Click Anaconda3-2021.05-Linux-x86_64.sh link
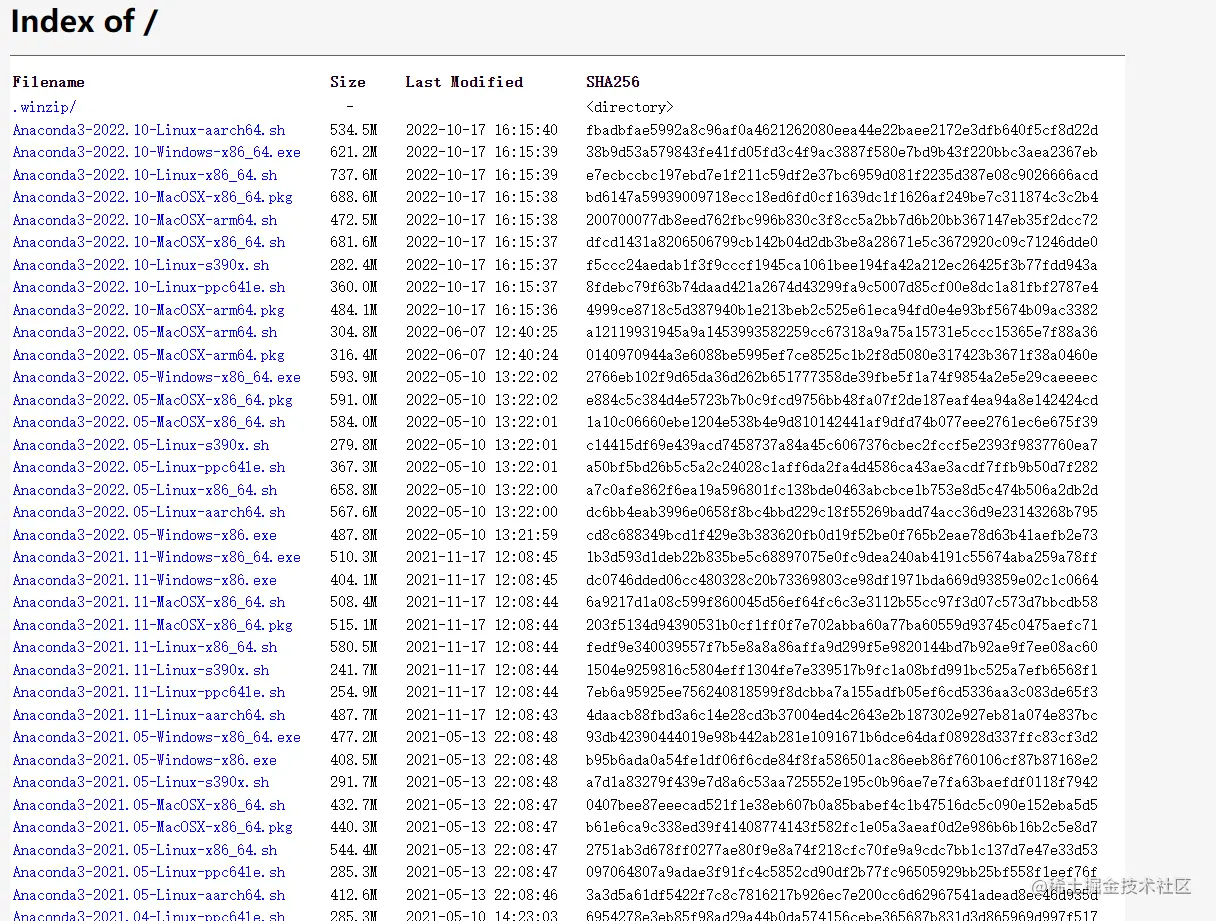 click(145, 850)
